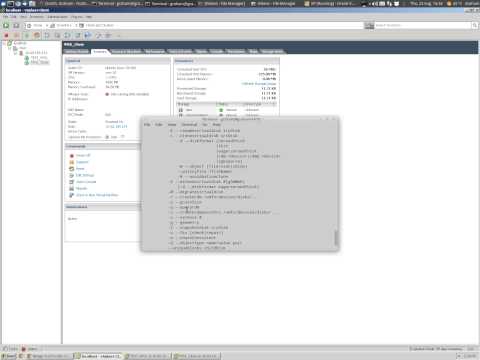The image size is (480, 360).
Task: Click the magnifier search icon
Action: tap(474, 25)
